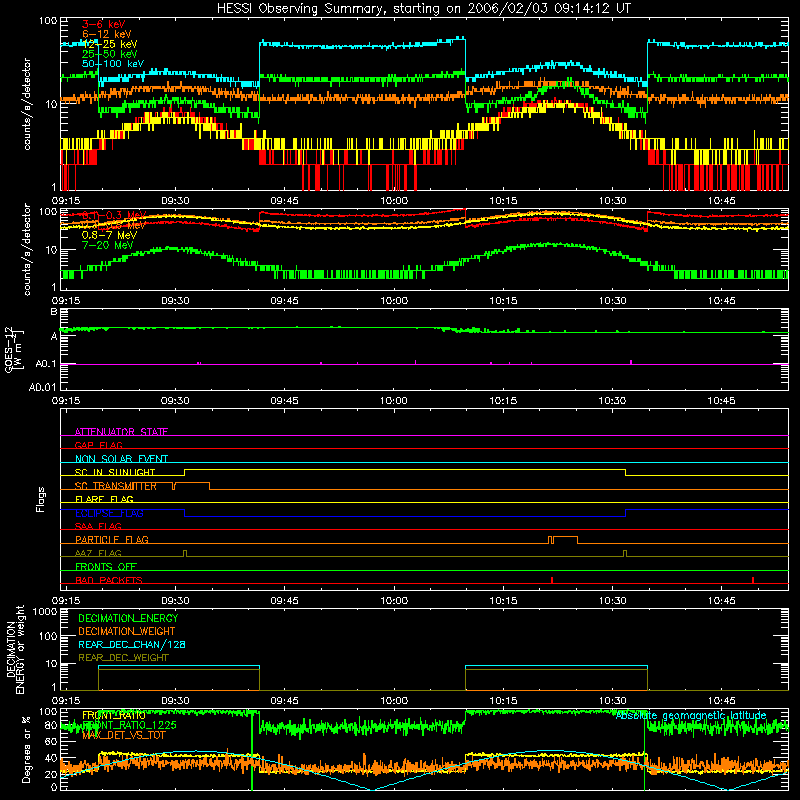Click the SAA_FLAG label
Image resolution: width=800 pixels, height=800 pixels.
[x=98, y=526]
